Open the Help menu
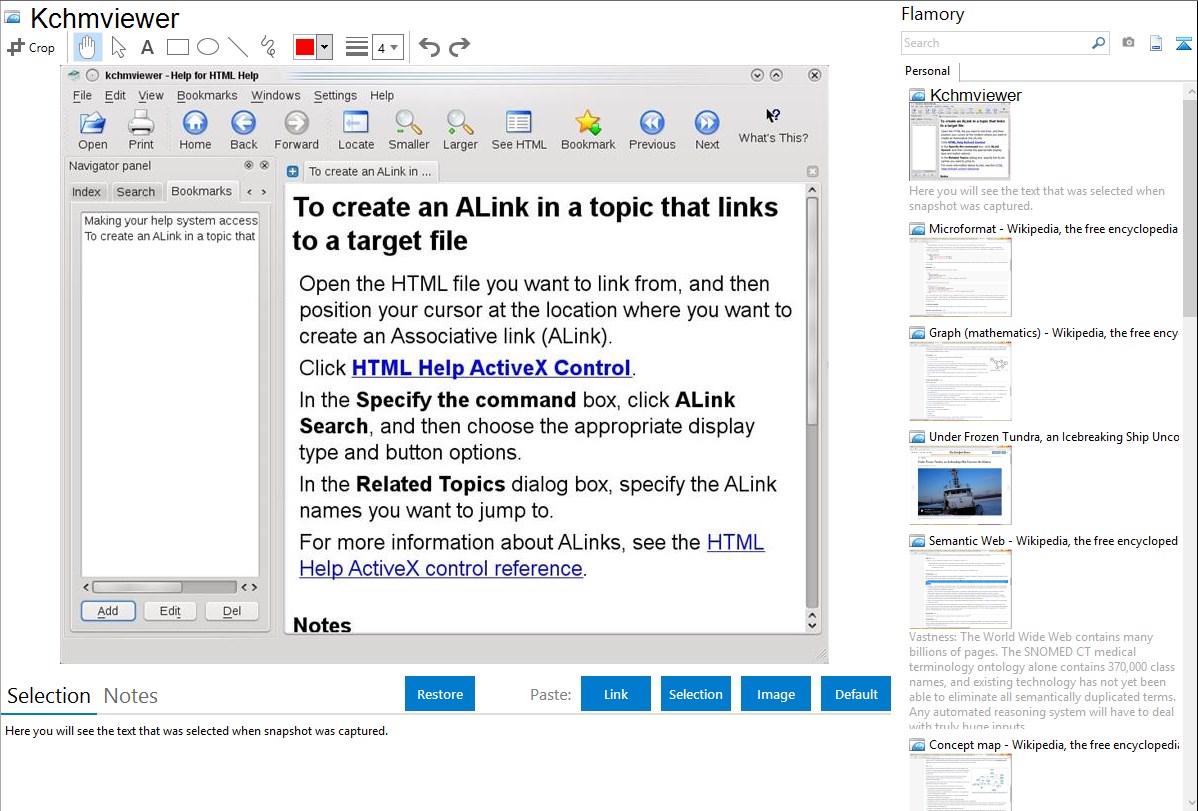 [382, 96]
